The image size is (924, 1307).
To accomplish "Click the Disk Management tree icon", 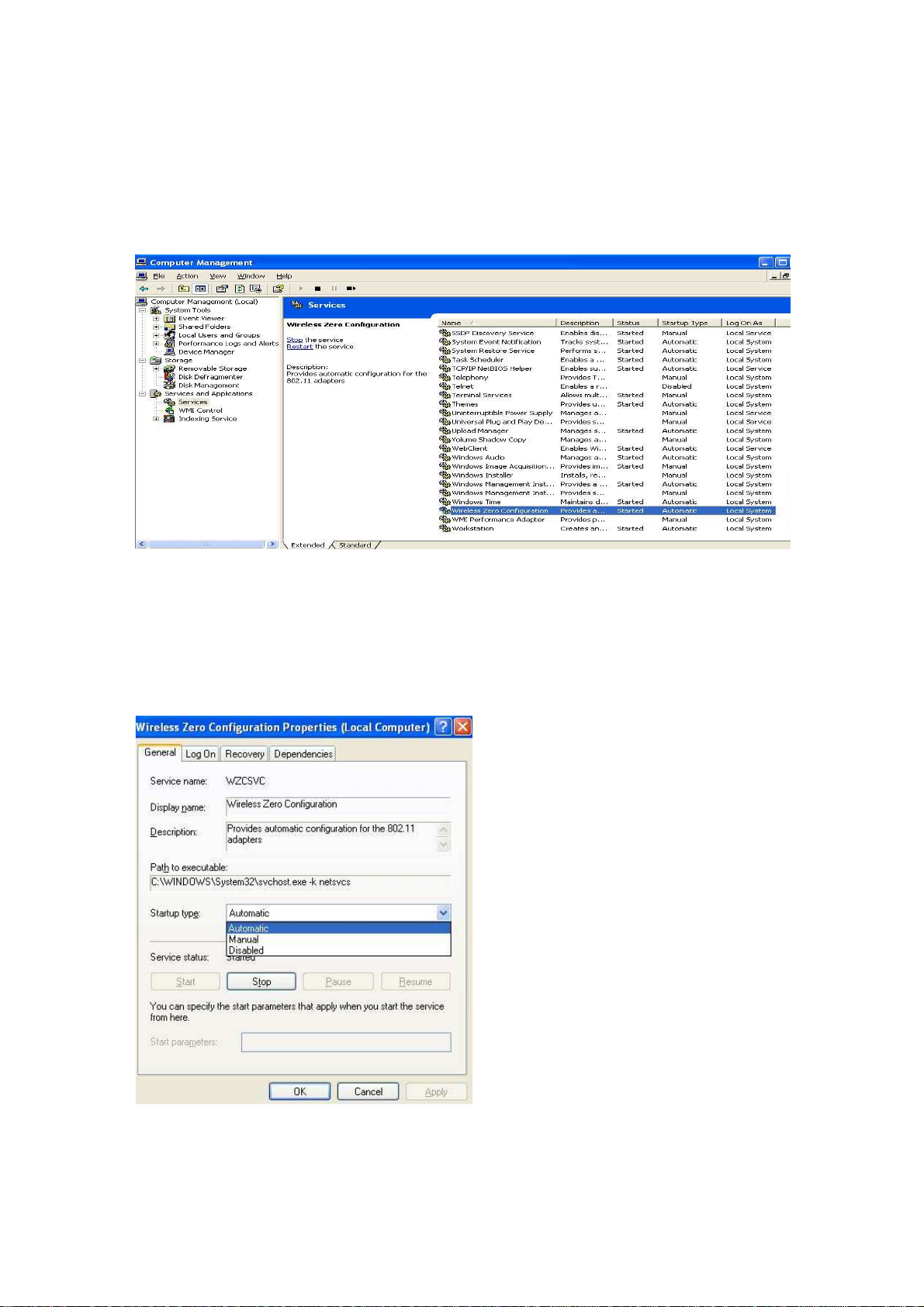I will pyautogui.click(x=170, y=386).
